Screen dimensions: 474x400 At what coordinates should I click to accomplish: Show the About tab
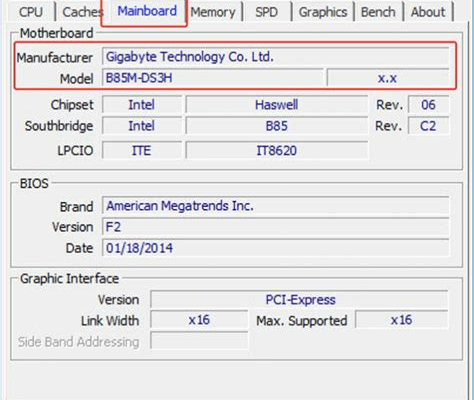(x=428, y=12)
